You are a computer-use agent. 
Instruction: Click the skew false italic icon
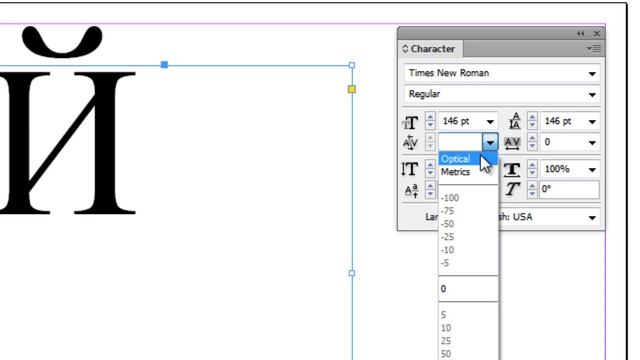tap(512, 189)
